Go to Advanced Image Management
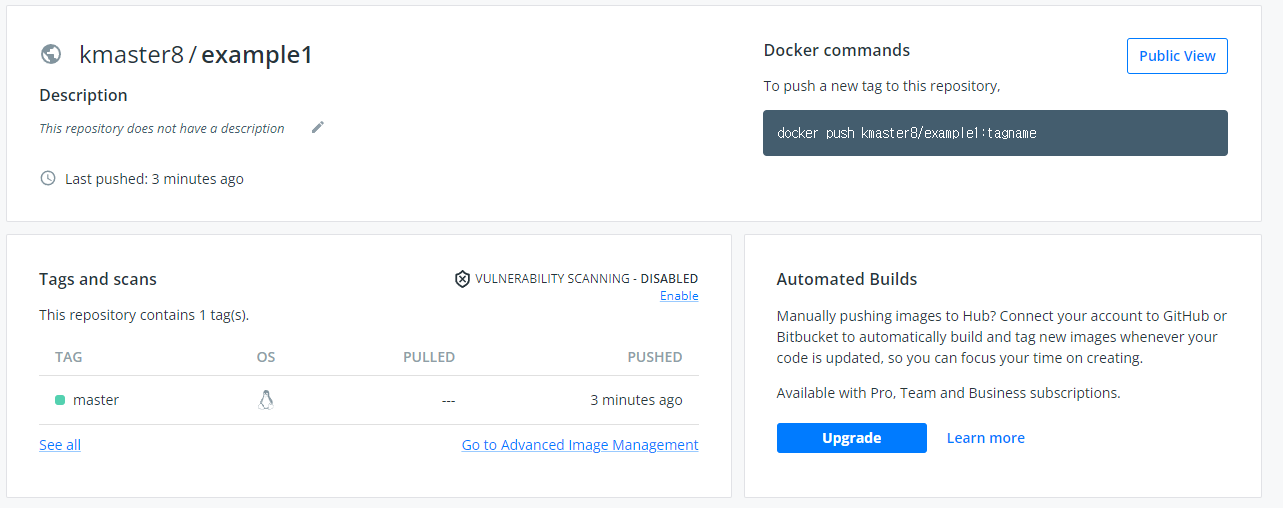The image size is (1283, 508). [x=580, y=445]
